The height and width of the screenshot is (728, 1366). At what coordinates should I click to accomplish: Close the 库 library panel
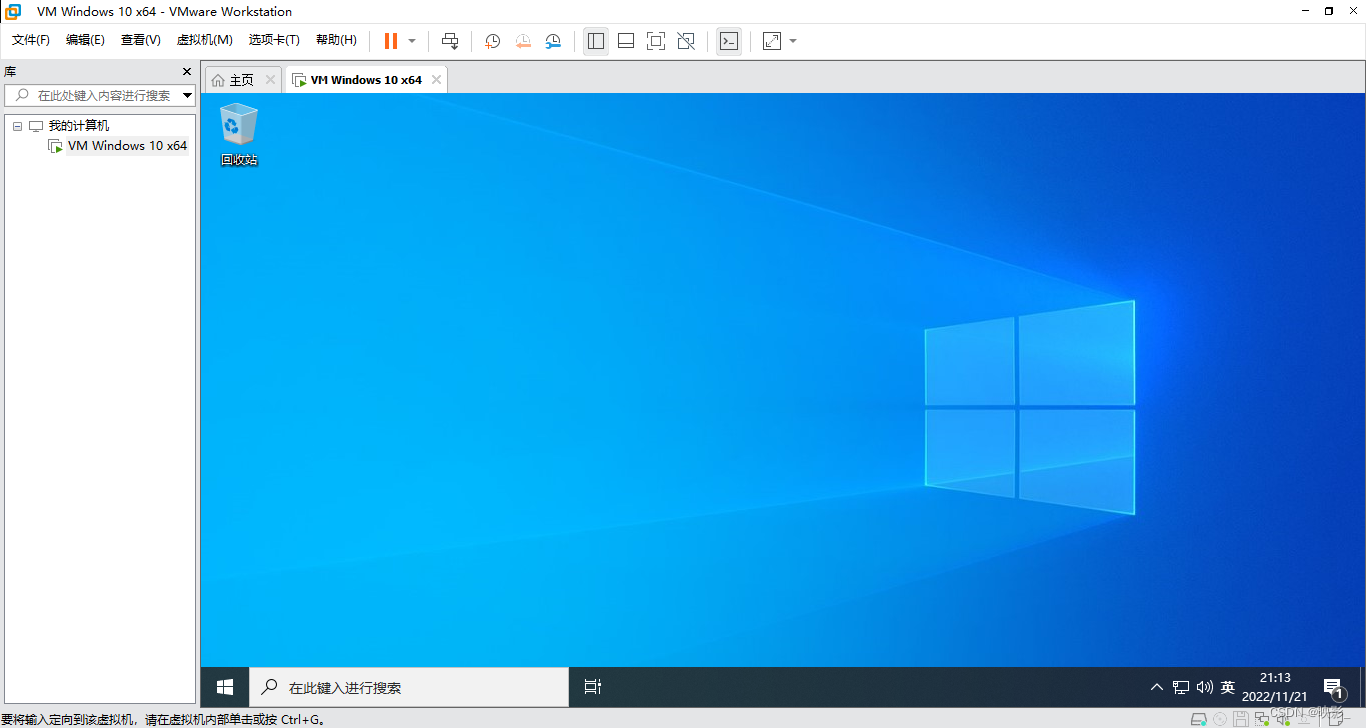(186, 72)
